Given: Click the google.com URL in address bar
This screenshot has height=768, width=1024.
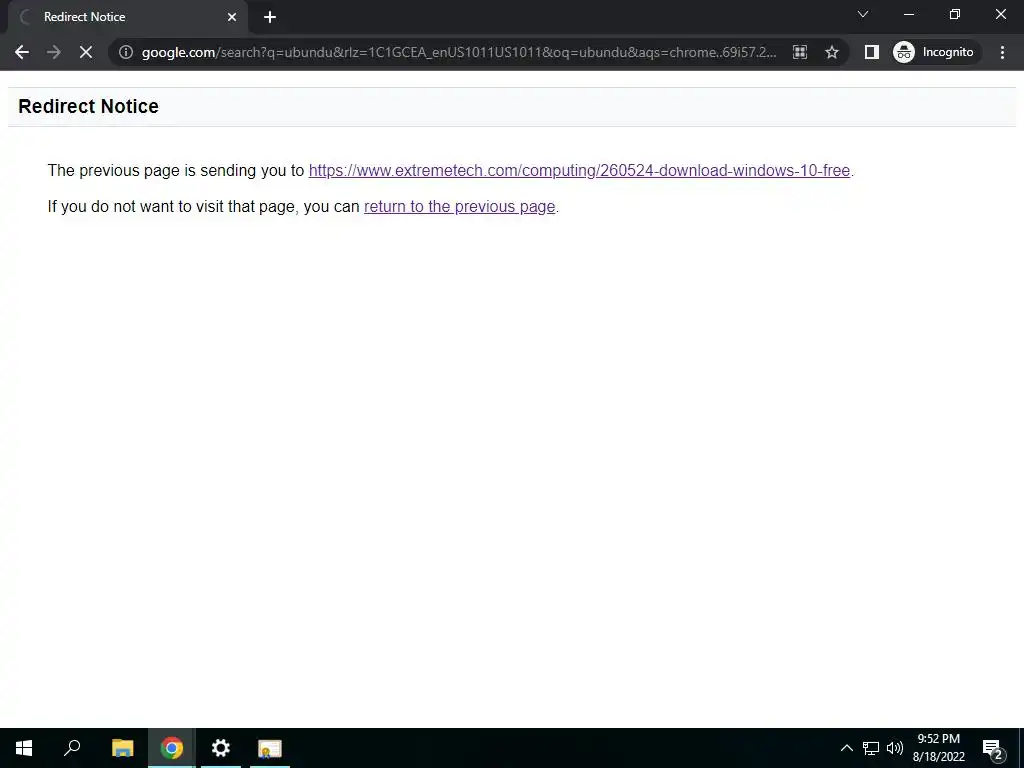Looking at the screenshot, I should pos(458,52).
